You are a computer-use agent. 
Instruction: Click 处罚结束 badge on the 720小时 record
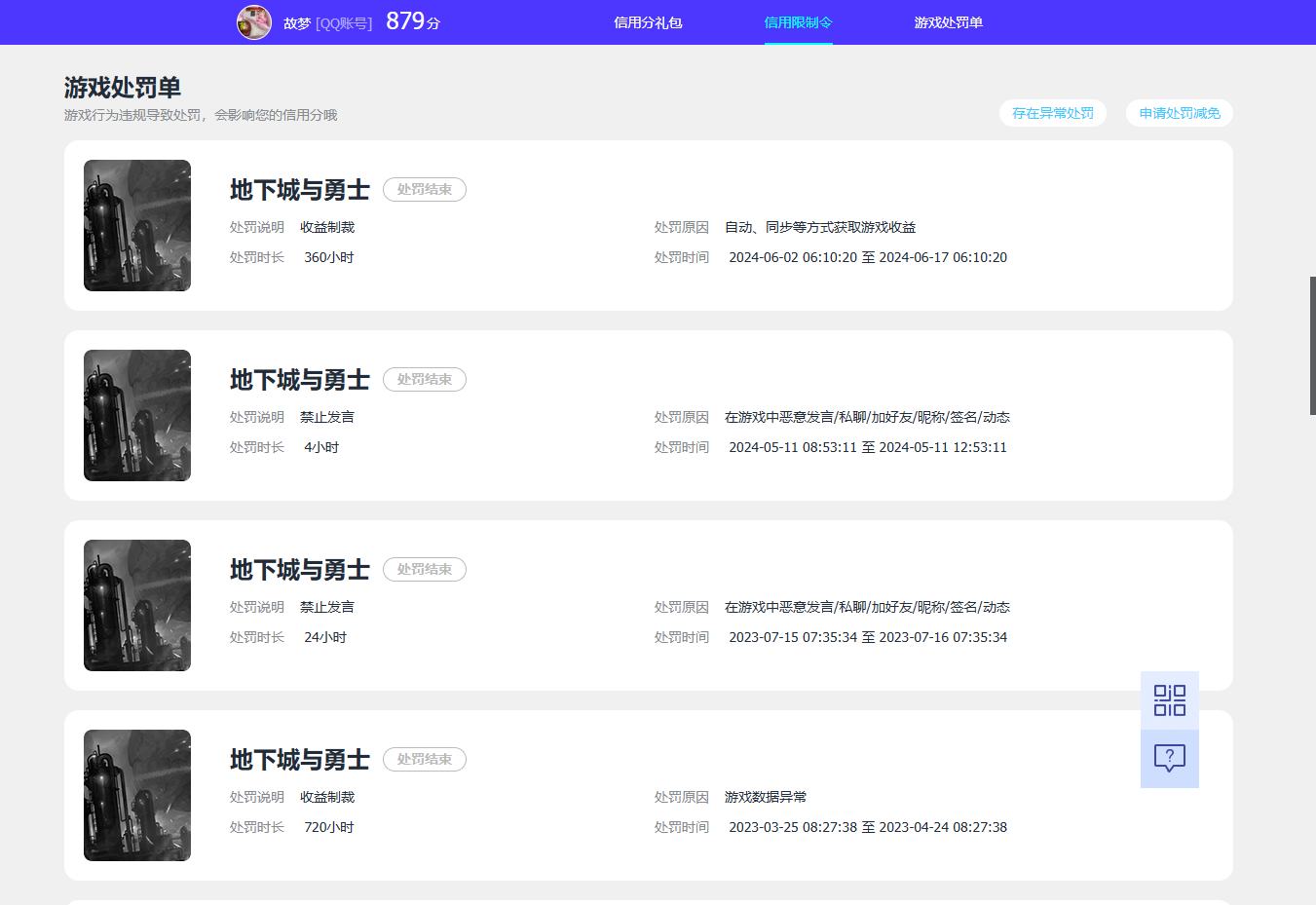[424, 759]
